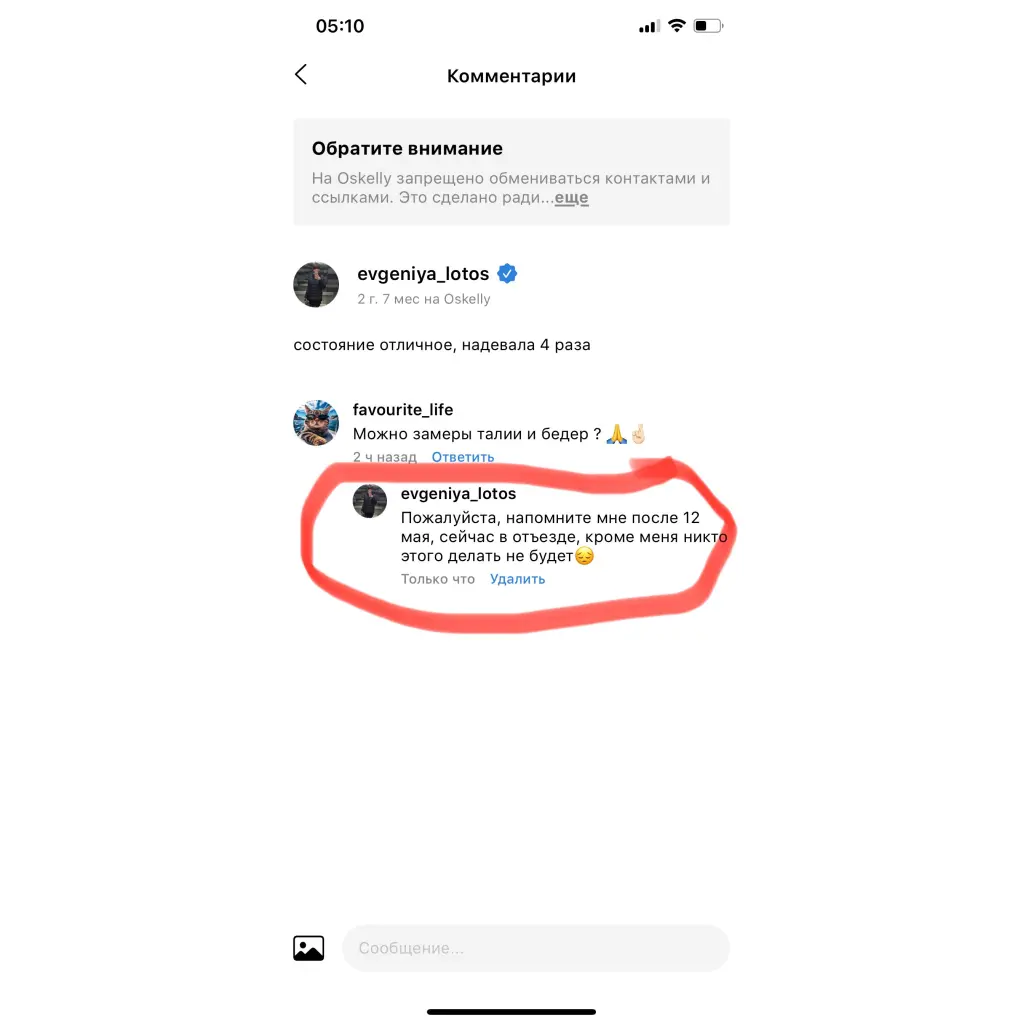Tap the back arrow icon

[301, 74]
